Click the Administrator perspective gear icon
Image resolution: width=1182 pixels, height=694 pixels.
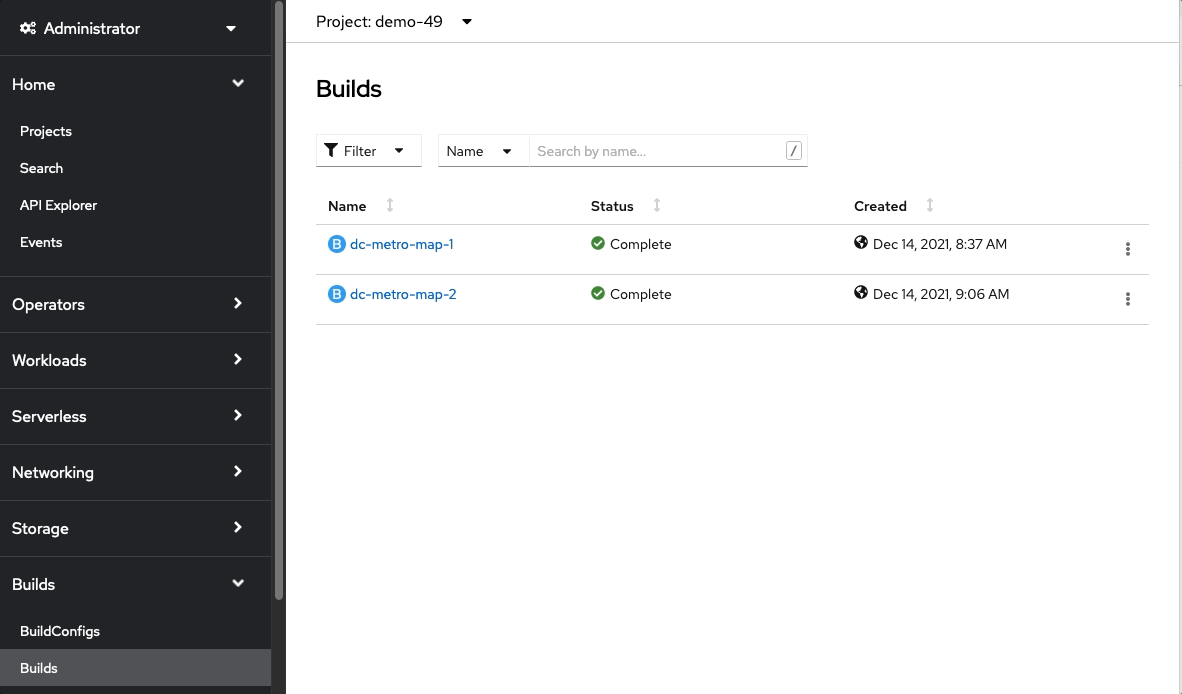pos(28,28)
